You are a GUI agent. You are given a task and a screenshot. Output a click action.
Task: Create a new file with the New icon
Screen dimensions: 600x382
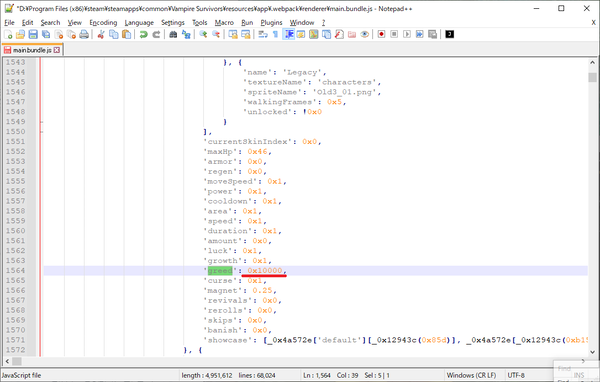[x=8, y=35]
